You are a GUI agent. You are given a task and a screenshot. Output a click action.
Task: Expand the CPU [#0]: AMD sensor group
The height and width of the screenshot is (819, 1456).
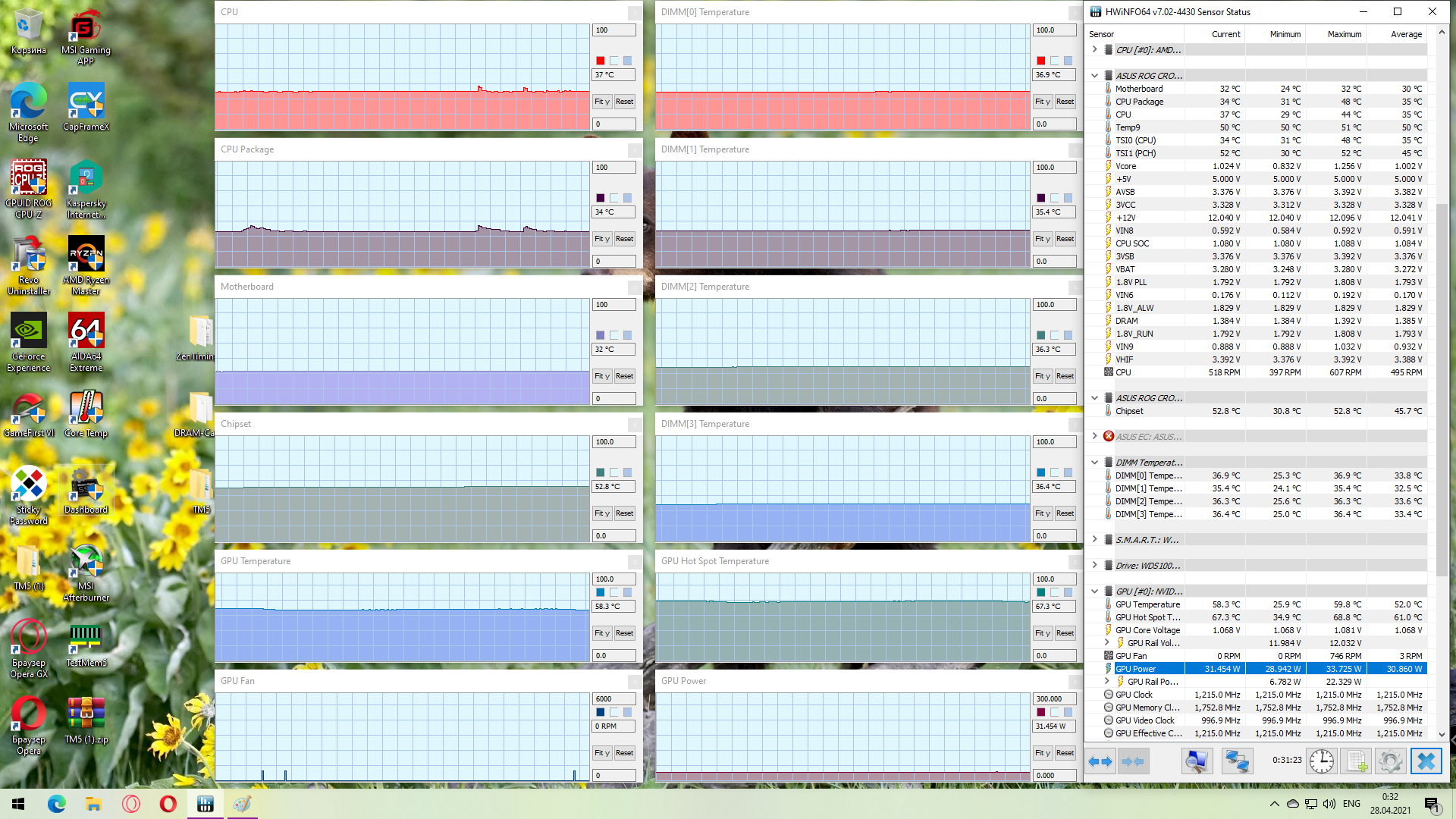coord(1094,50)
